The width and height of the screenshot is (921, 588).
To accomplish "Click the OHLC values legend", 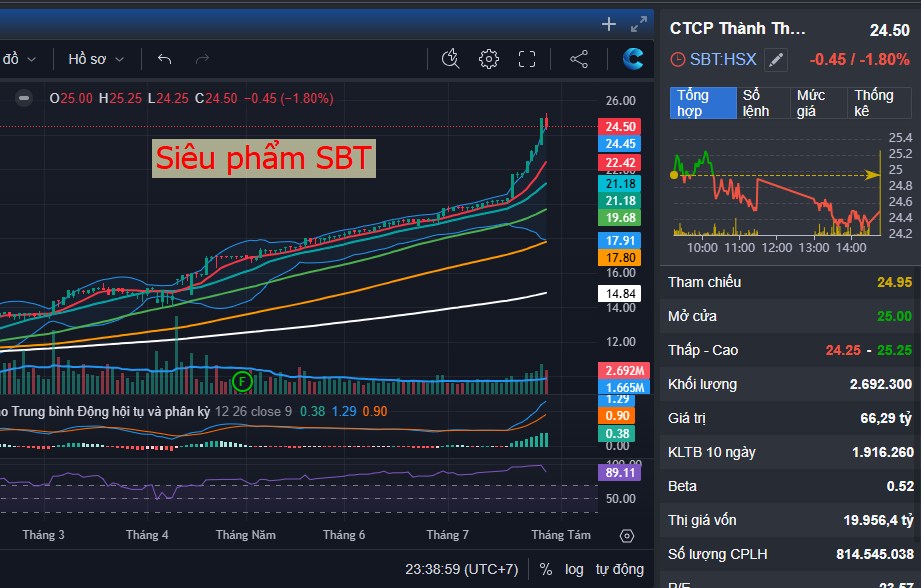I will point(191,98).
